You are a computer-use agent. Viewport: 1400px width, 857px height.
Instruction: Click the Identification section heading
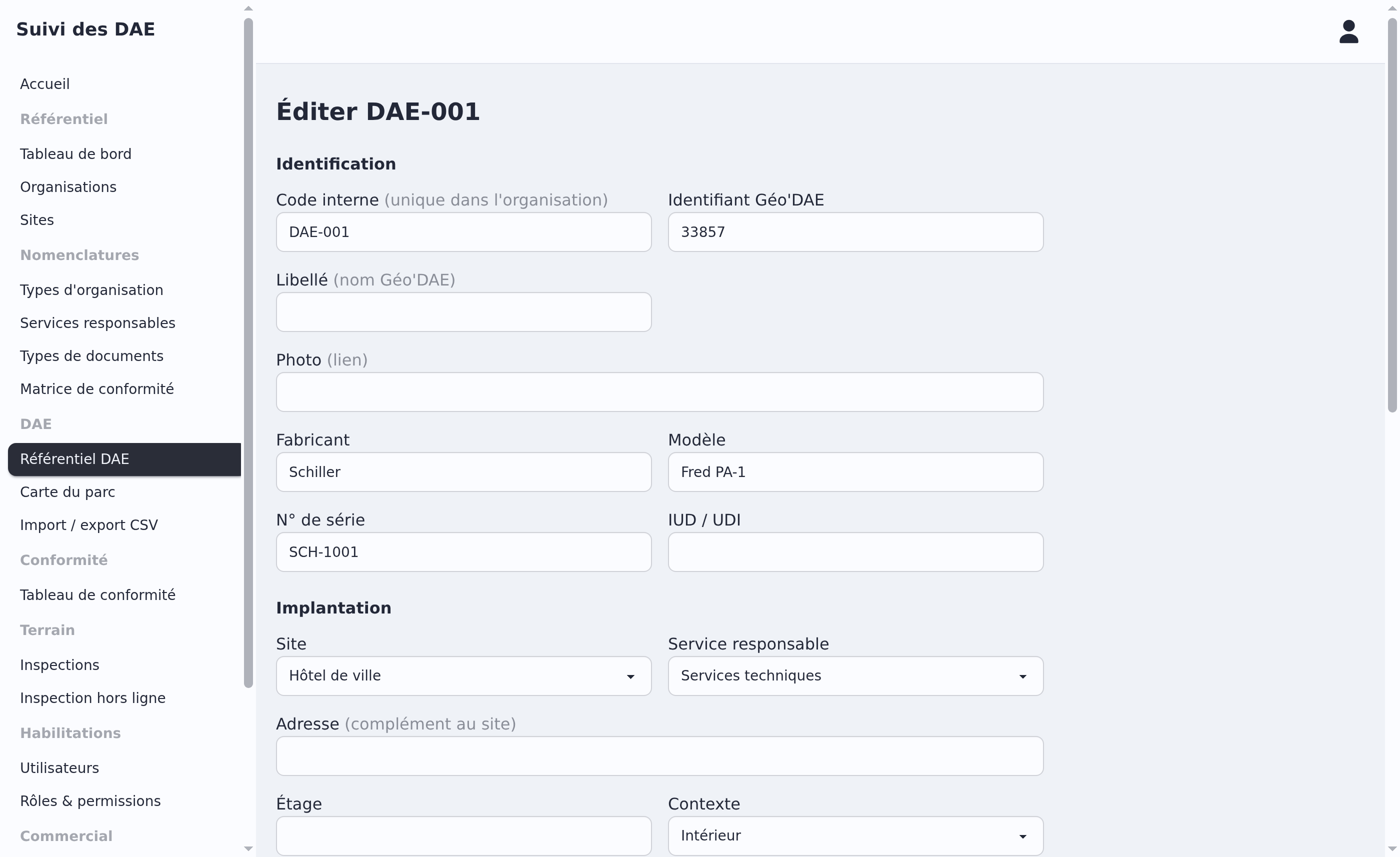pyautogui.click(x=336, y=163)
